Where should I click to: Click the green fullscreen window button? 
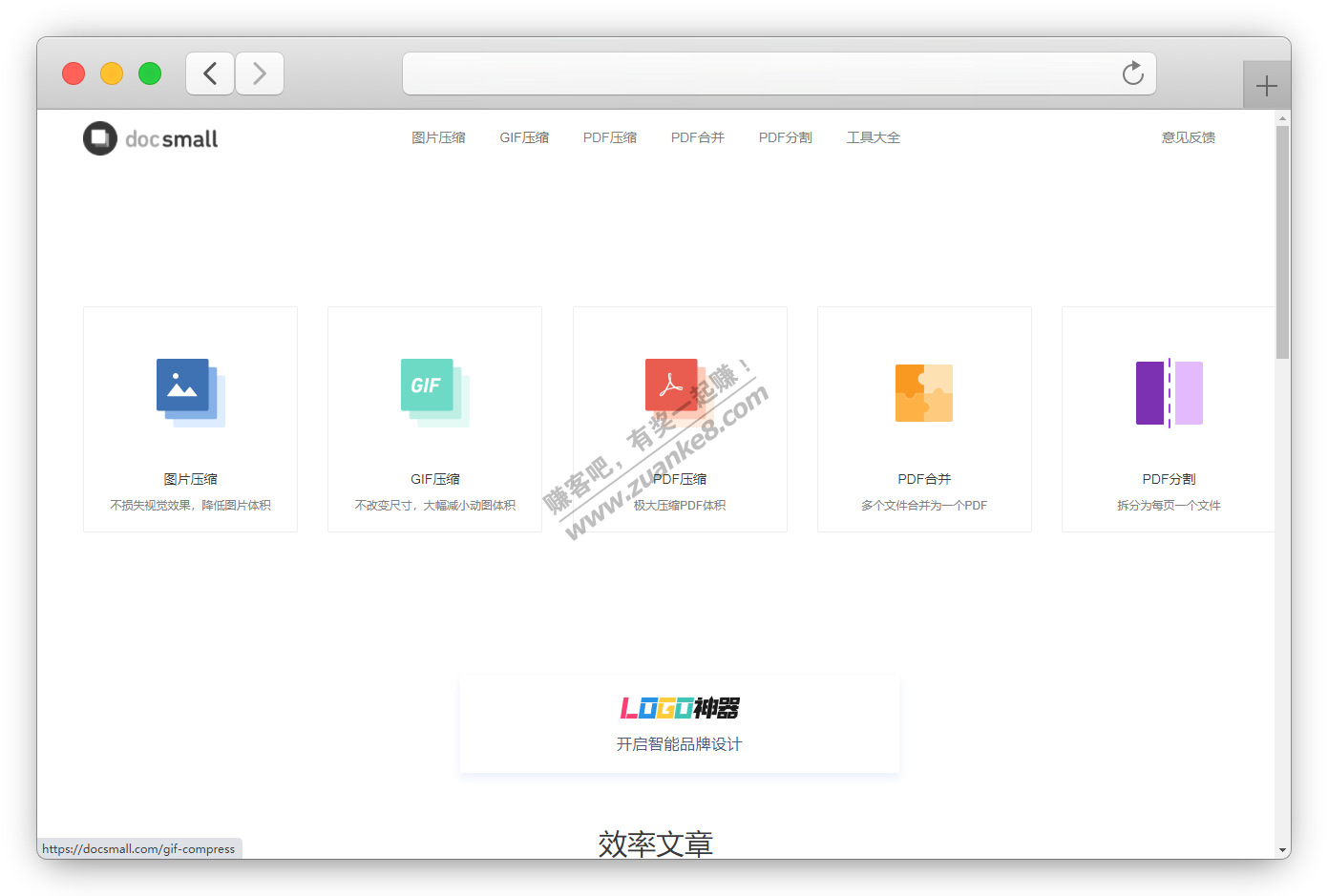(x=150, y=73)
